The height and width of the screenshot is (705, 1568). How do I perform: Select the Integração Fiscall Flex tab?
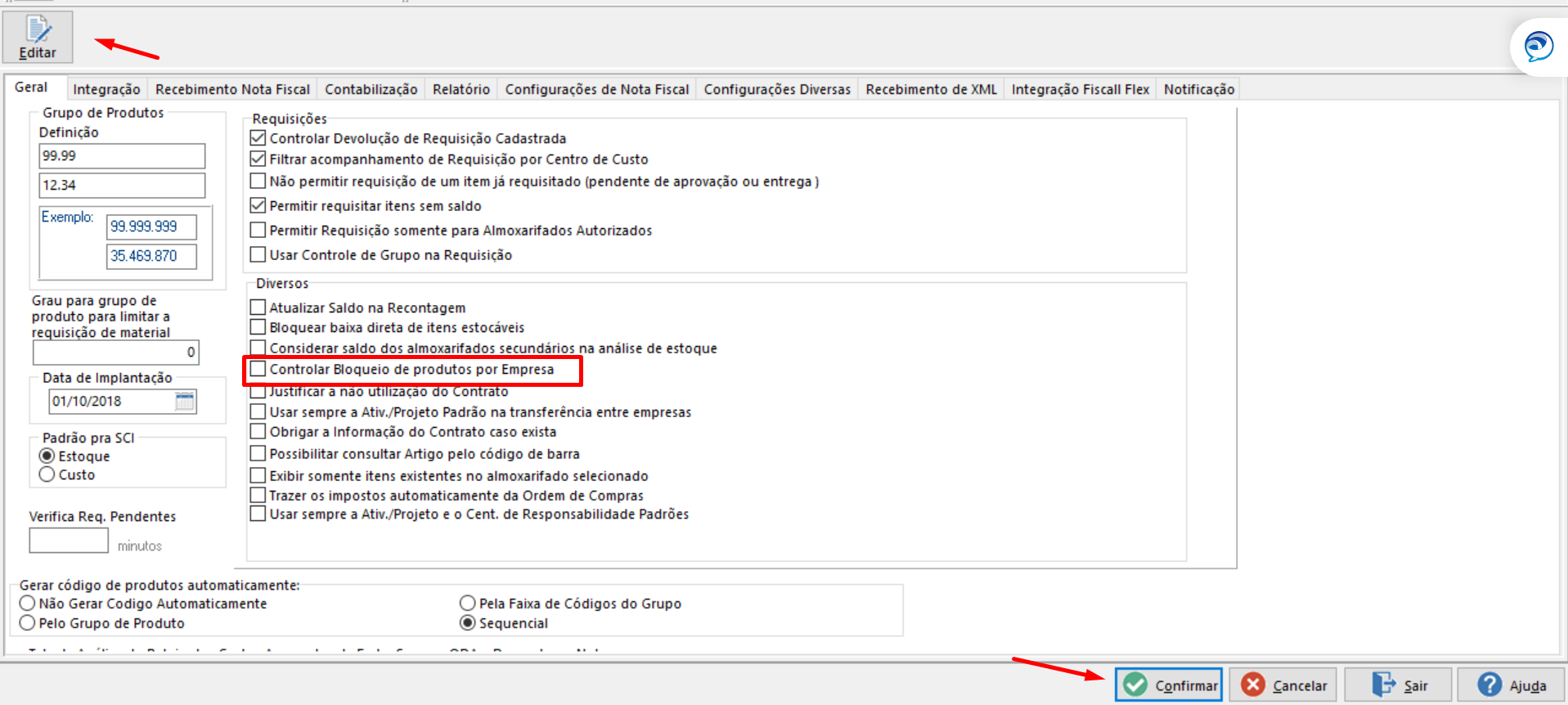[1080, 89]
